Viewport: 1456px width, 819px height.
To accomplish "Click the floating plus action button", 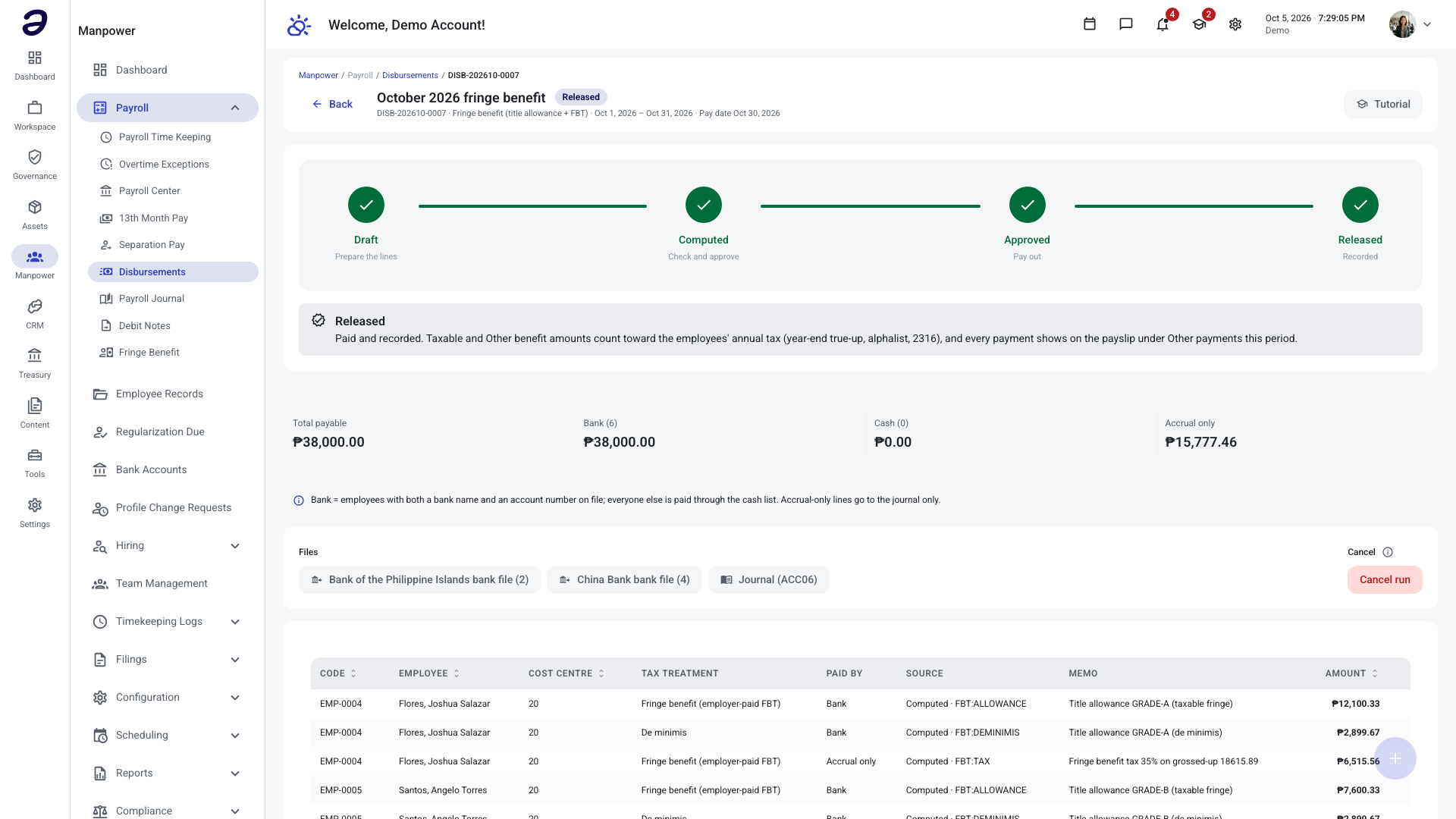I will [x=1395, y=758].
